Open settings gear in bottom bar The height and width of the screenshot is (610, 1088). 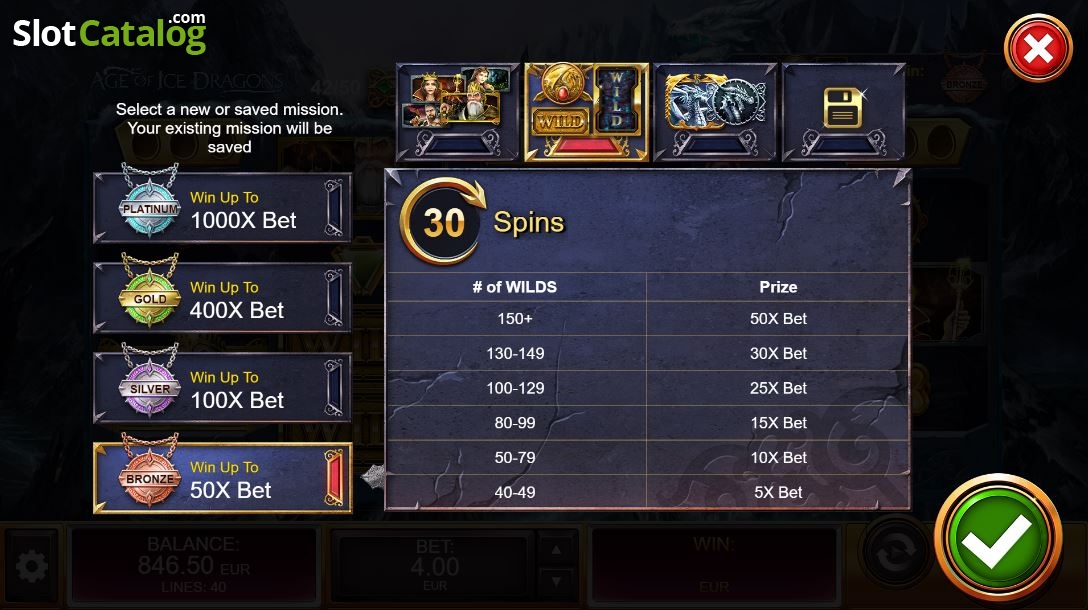click(31, 567)
